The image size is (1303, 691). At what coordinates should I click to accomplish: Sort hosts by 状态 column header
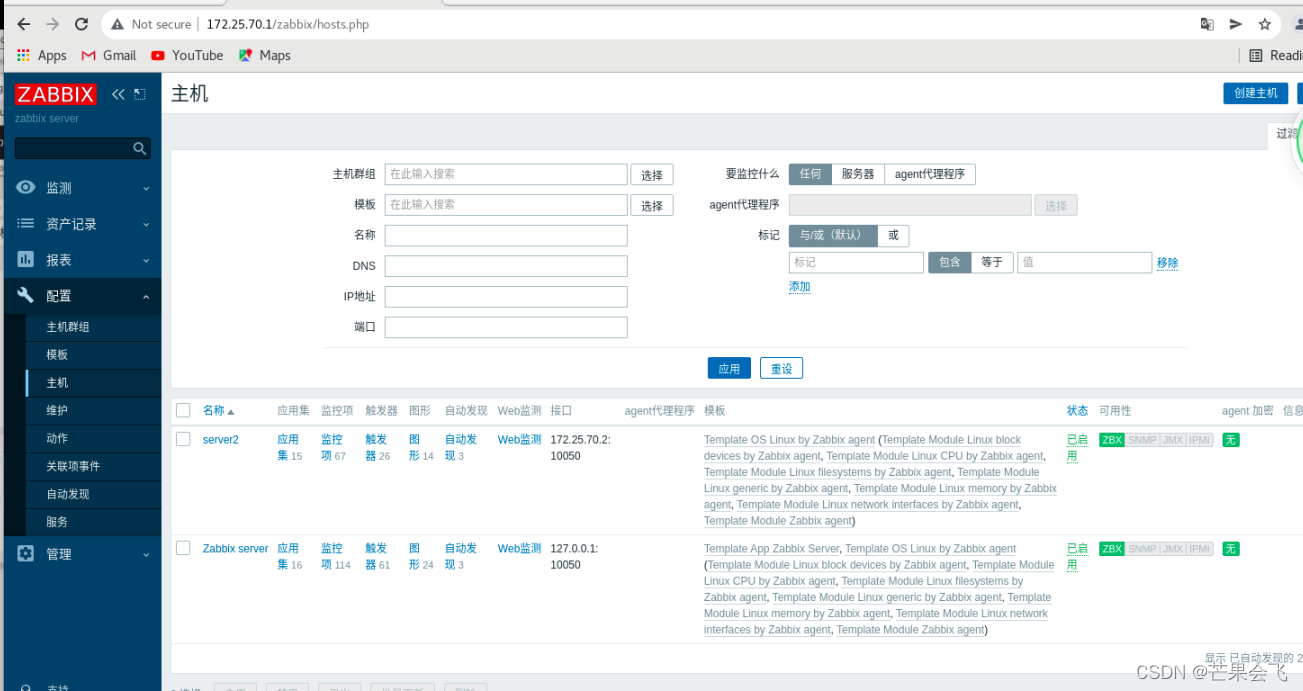1077,411
